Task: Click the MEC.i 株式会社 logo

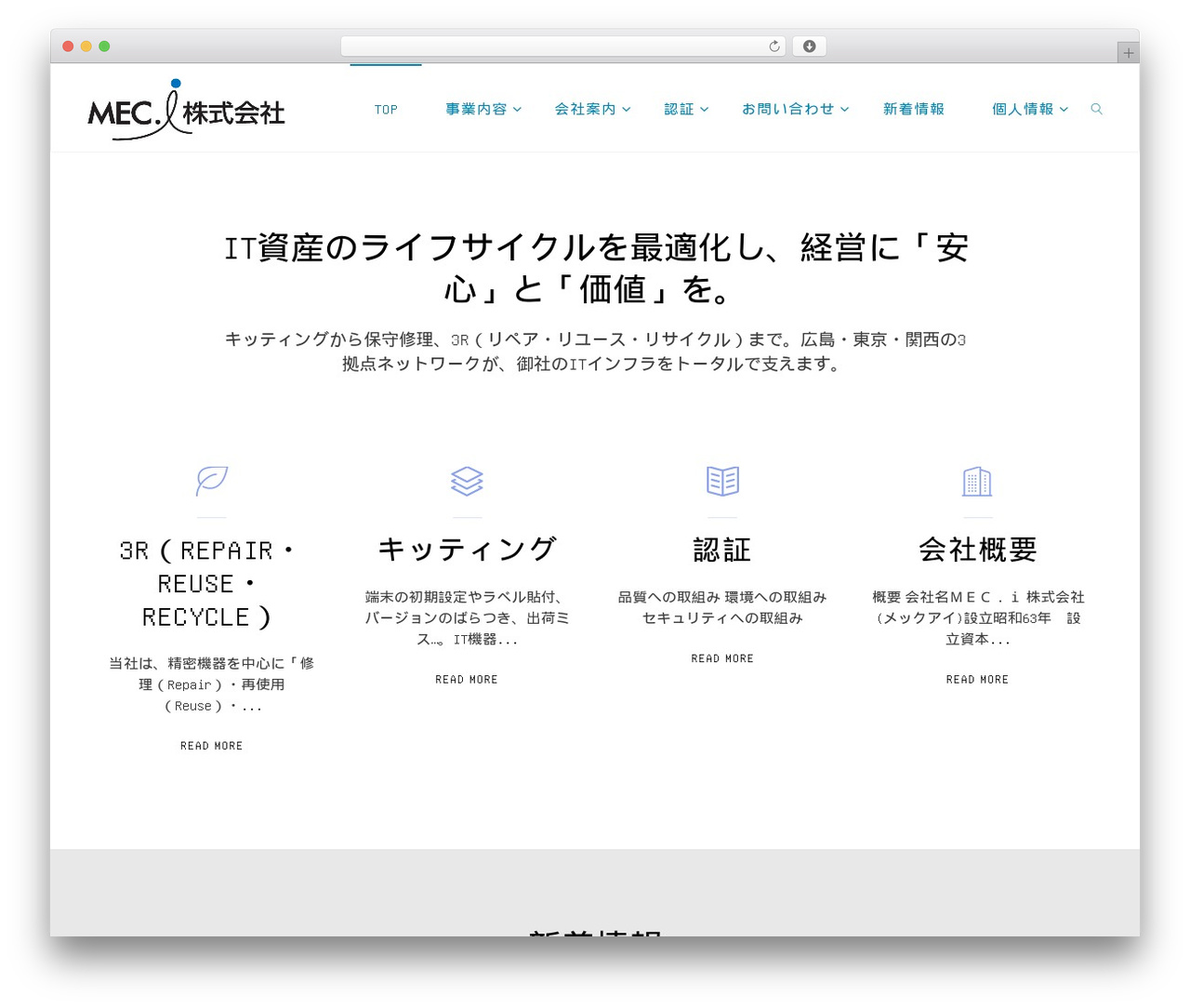Action: [186, 110]
